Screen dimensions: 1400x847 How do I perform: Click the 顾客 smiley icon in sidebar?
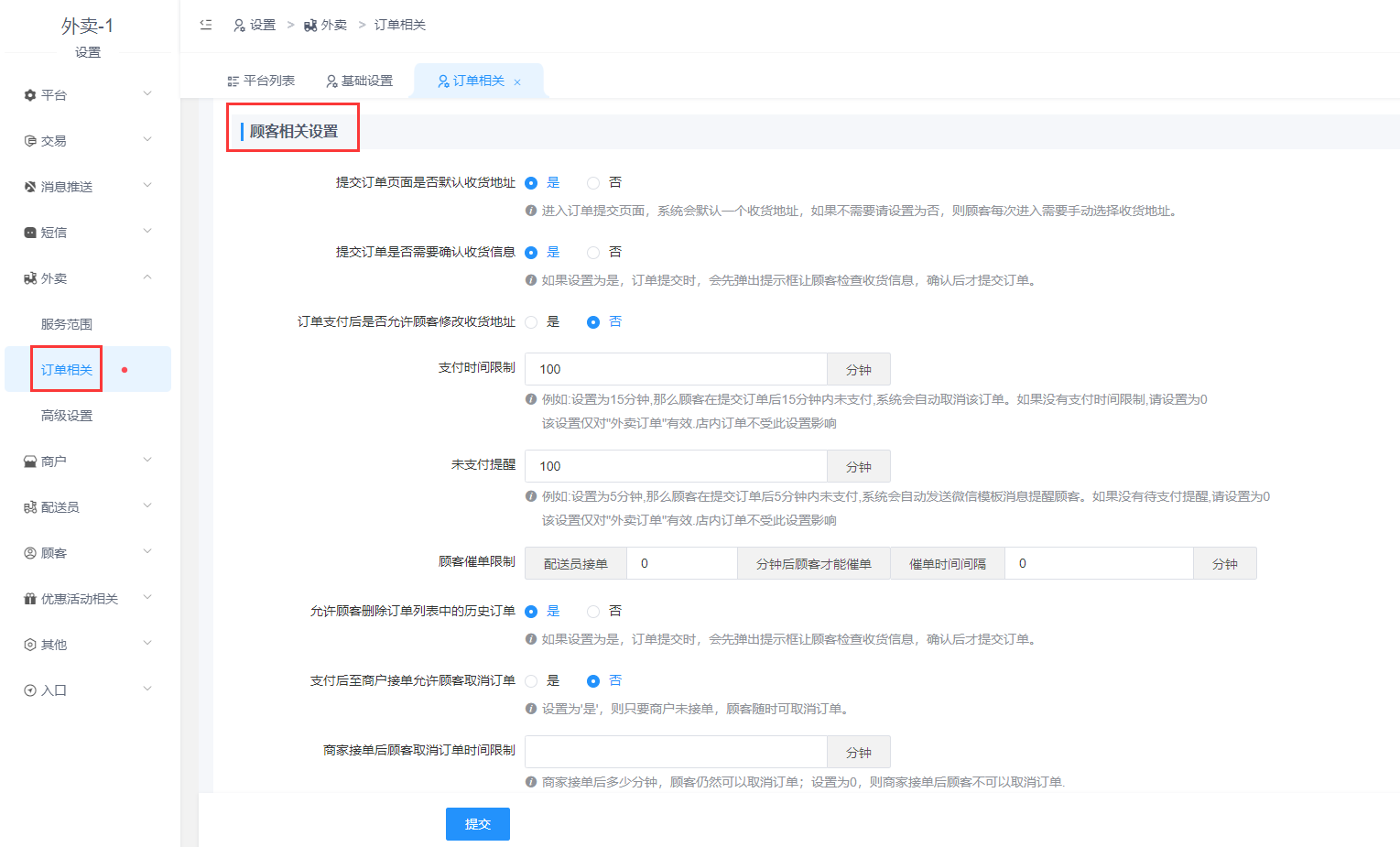[30, 553]
